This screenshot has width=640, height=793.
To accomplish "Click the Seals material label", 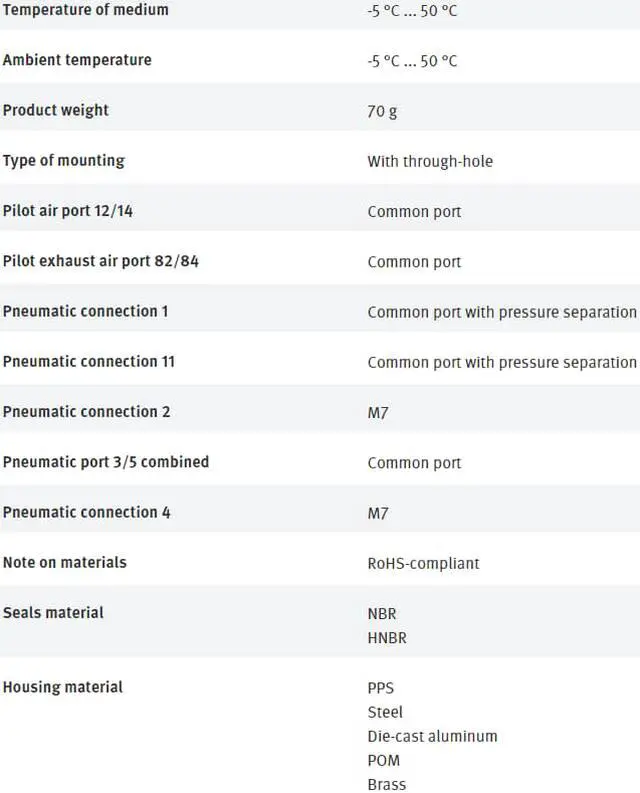I will tap(53, 612).
